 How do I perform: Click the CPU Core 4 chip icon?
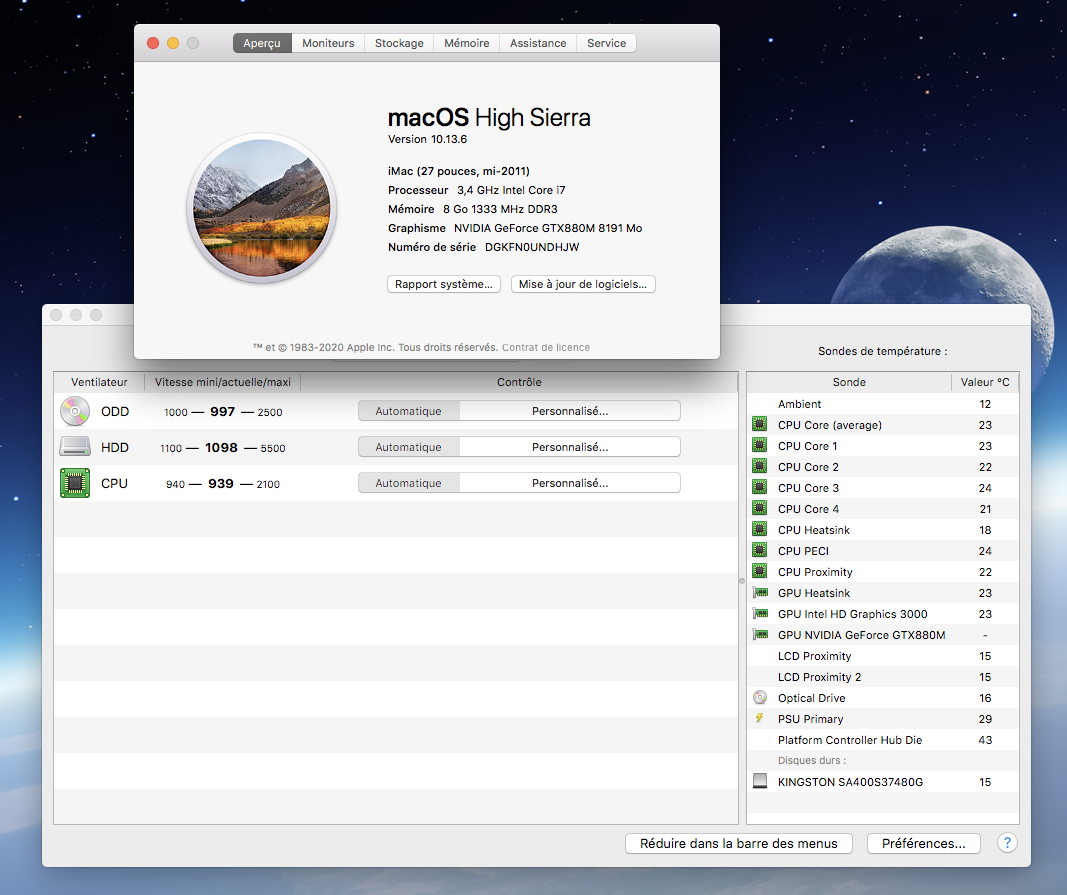click(759, 508)
